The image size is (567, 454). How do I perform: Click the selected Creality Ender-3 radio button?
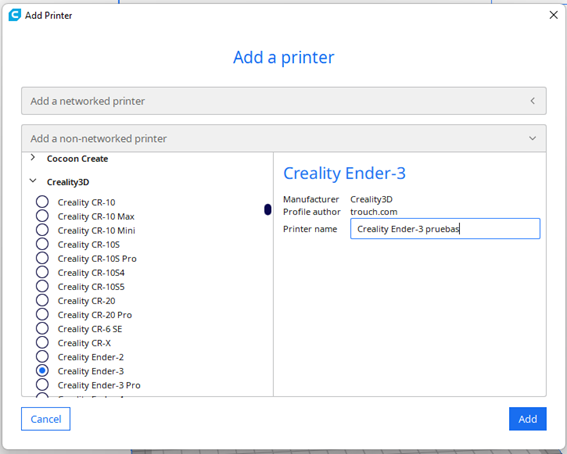point(42,371)
